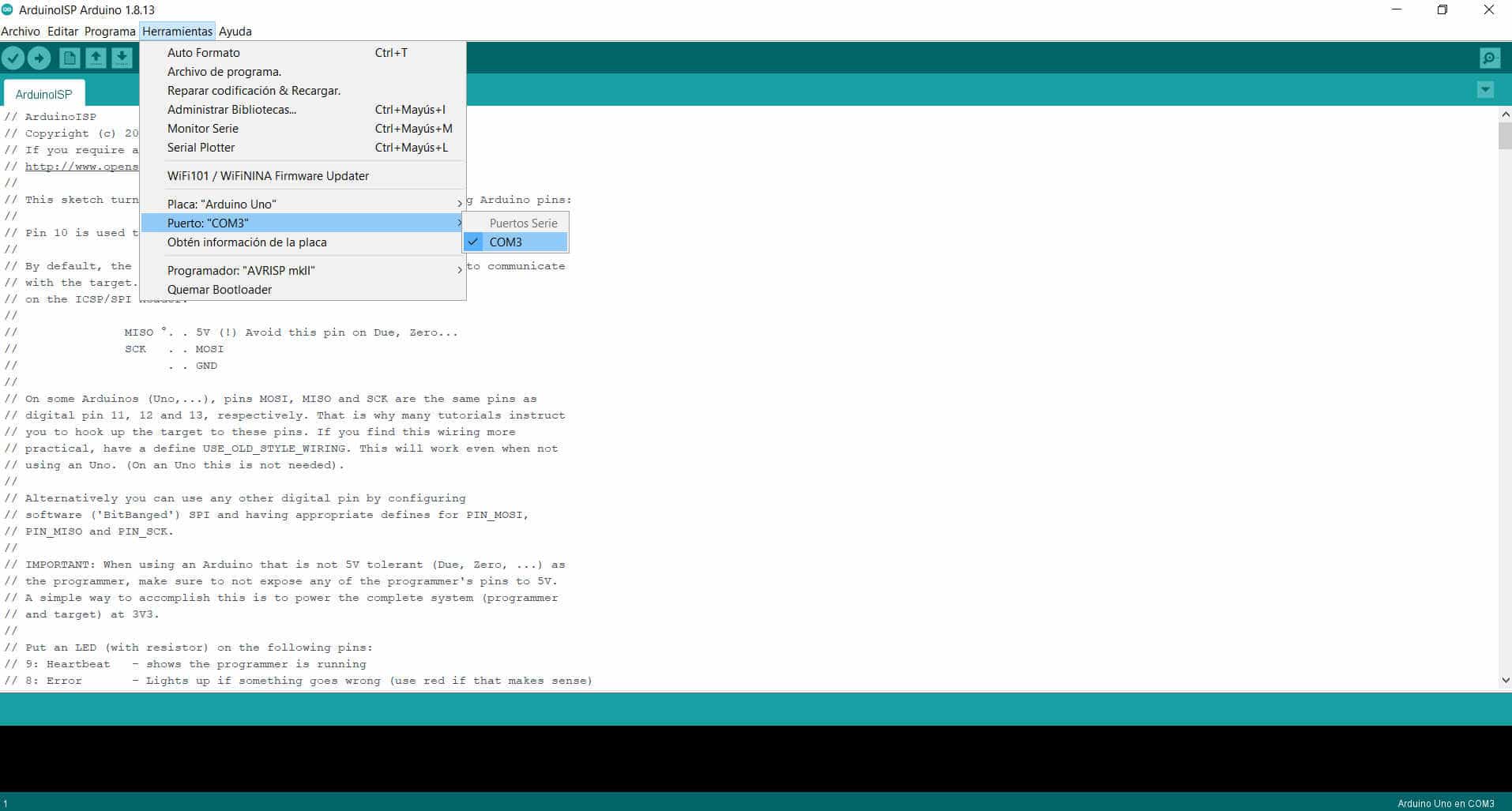Choose Auto Formato
Image resolution: width=1512 pixels, height=811 pixels.
click(303, 53)
